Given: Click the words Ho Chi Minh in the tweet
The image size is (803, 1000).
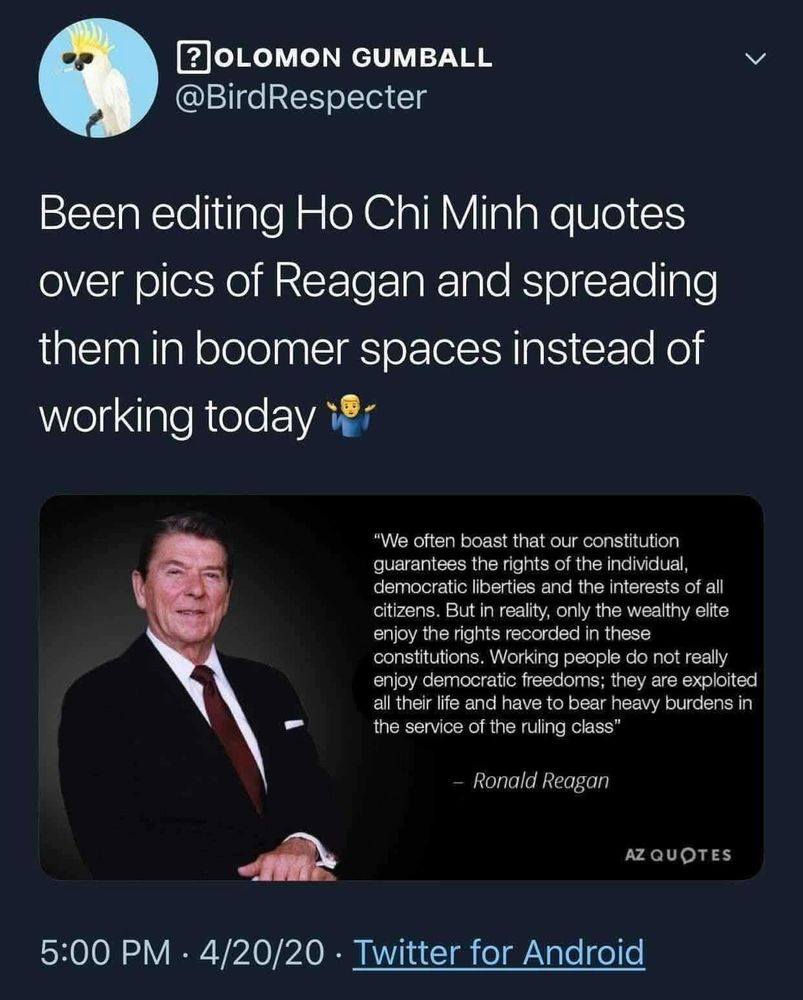Looking at the screenshot, I should click(416, 213).
